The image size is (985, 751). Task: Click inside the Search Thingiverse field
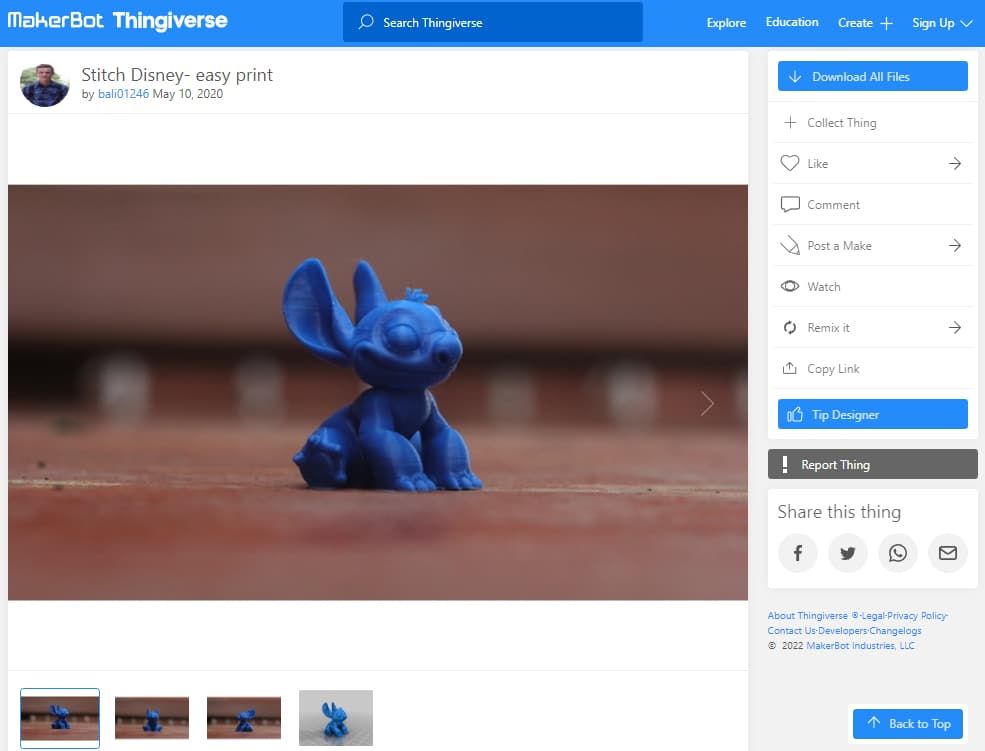(x=492, y=22)
